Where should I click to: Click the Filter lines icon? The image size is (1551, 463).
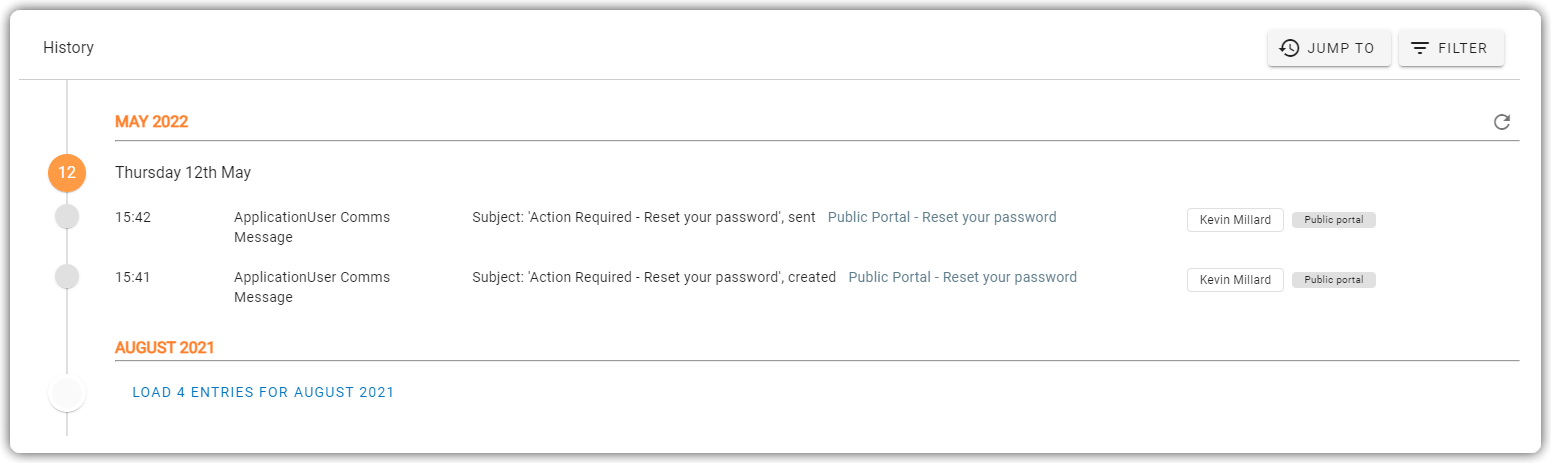1420,48
